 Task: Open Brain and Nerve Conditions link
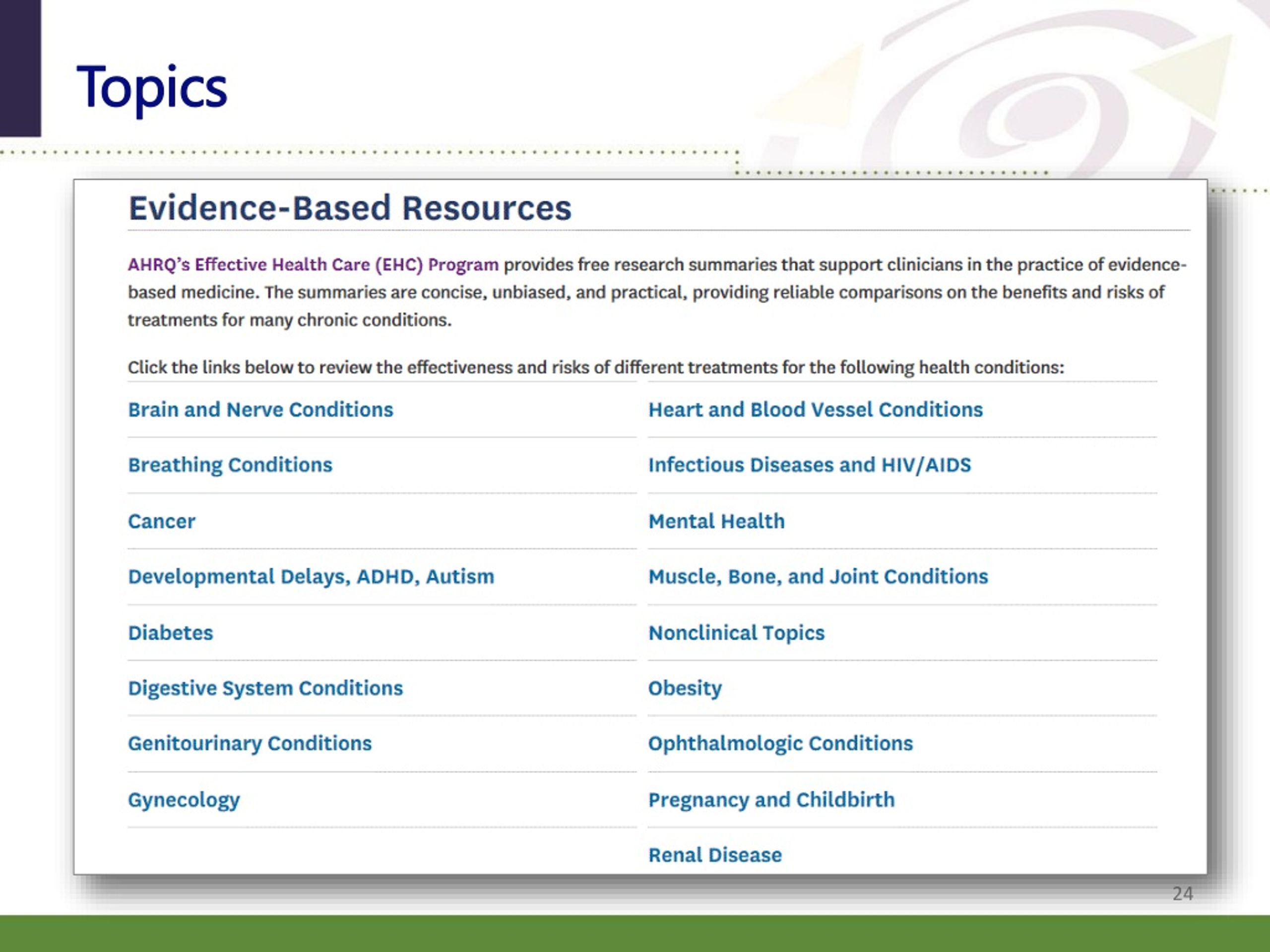[x=260, y=410]
